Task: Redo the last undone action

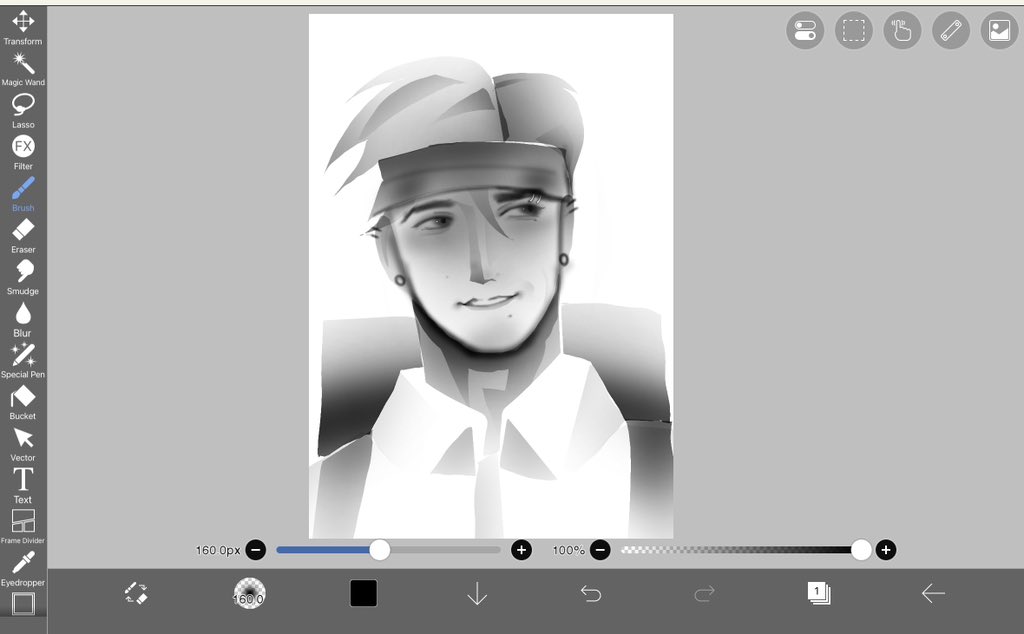Action: [x=705, y=594]
